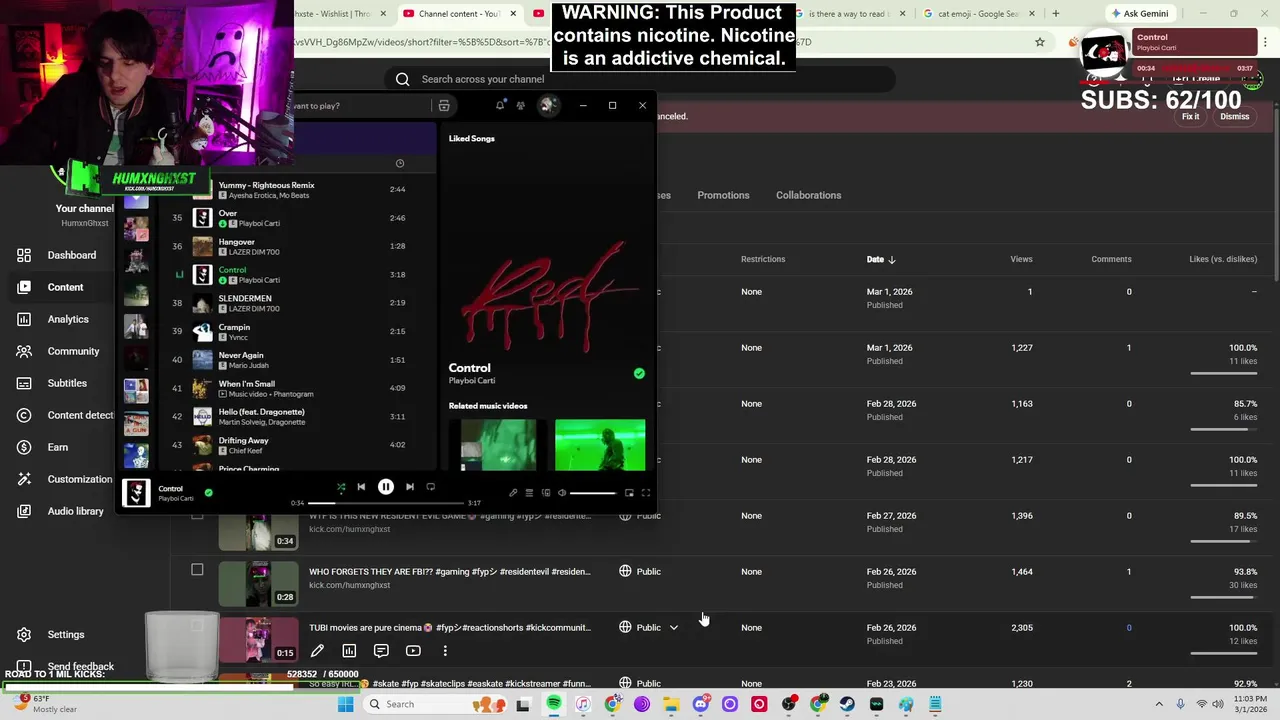1280x720 pixels.
Task: Open more options for TUBI movies video
Action: pos(445,651)
